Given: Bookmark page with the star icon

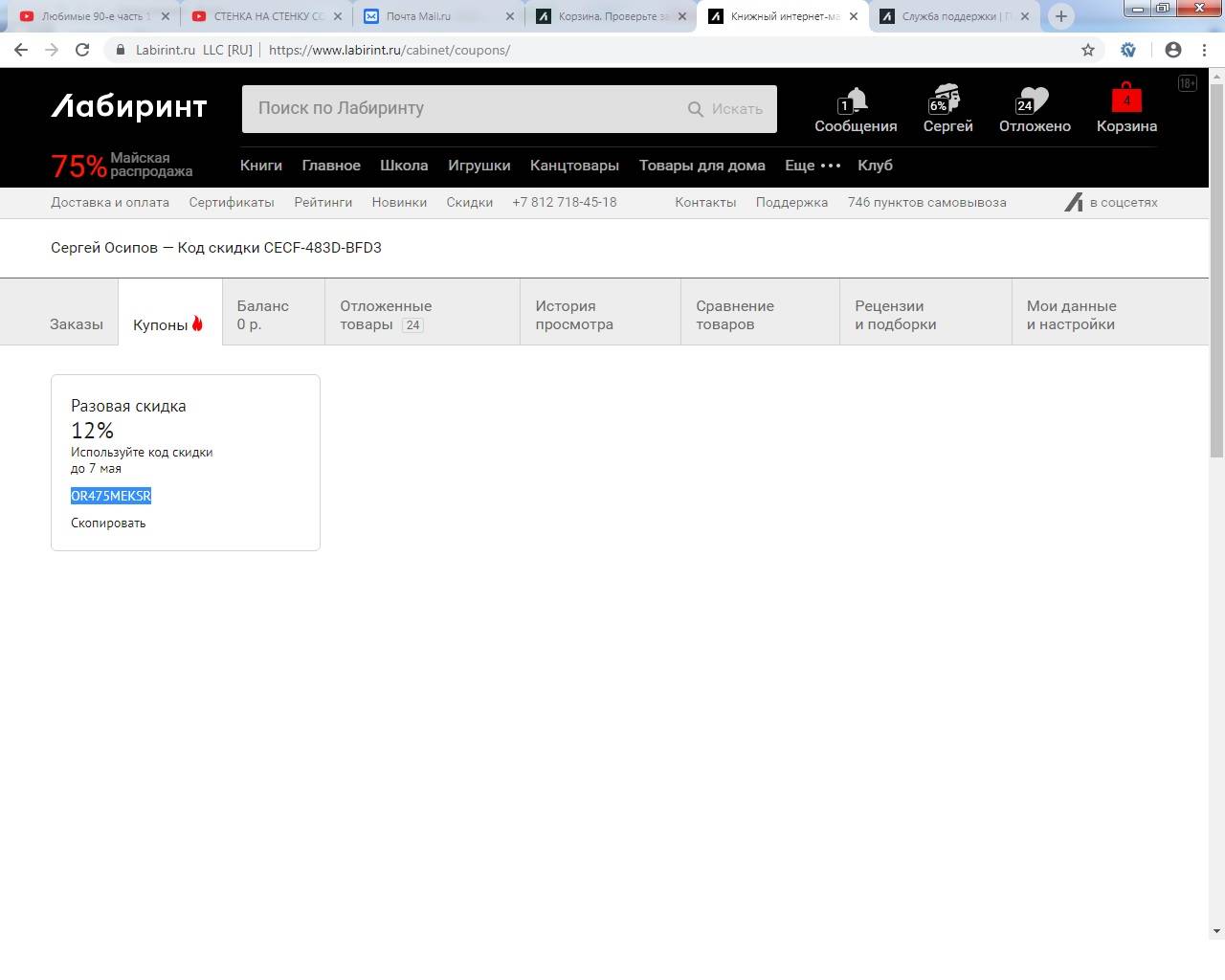Looking at the screenshot, I should click(x=1088, y=50).
